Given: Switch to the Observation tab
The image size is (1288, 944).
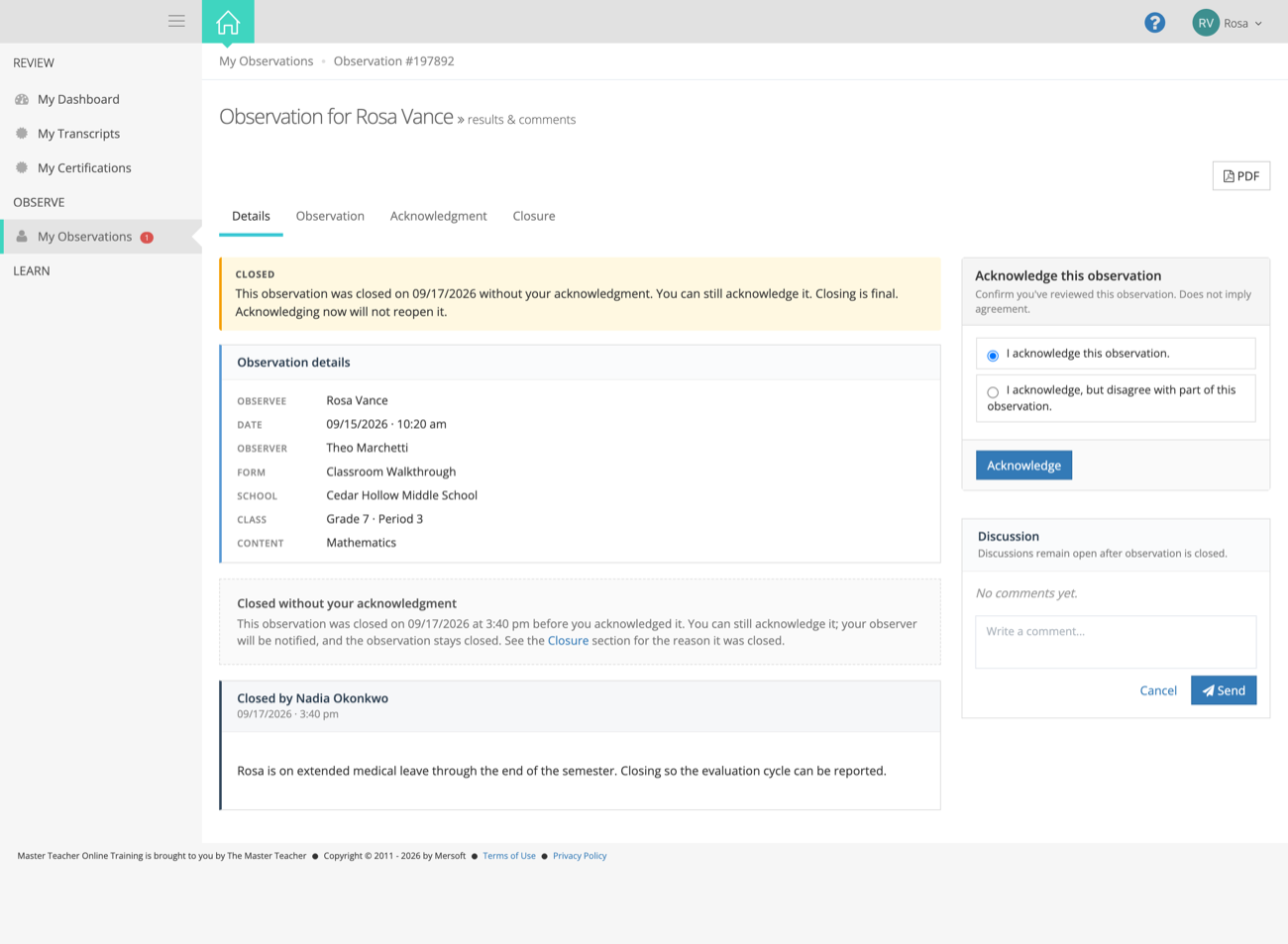Looking at the screenshot, I should point(330,216).
